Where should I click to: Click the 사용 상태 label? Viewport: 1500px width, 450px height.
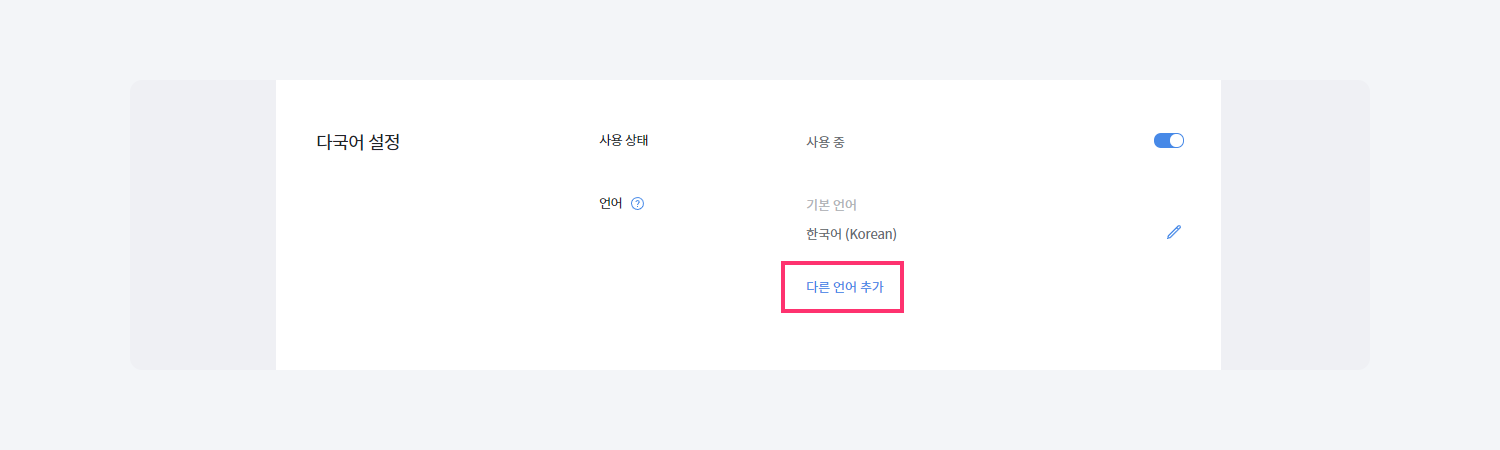pos(623,140)
